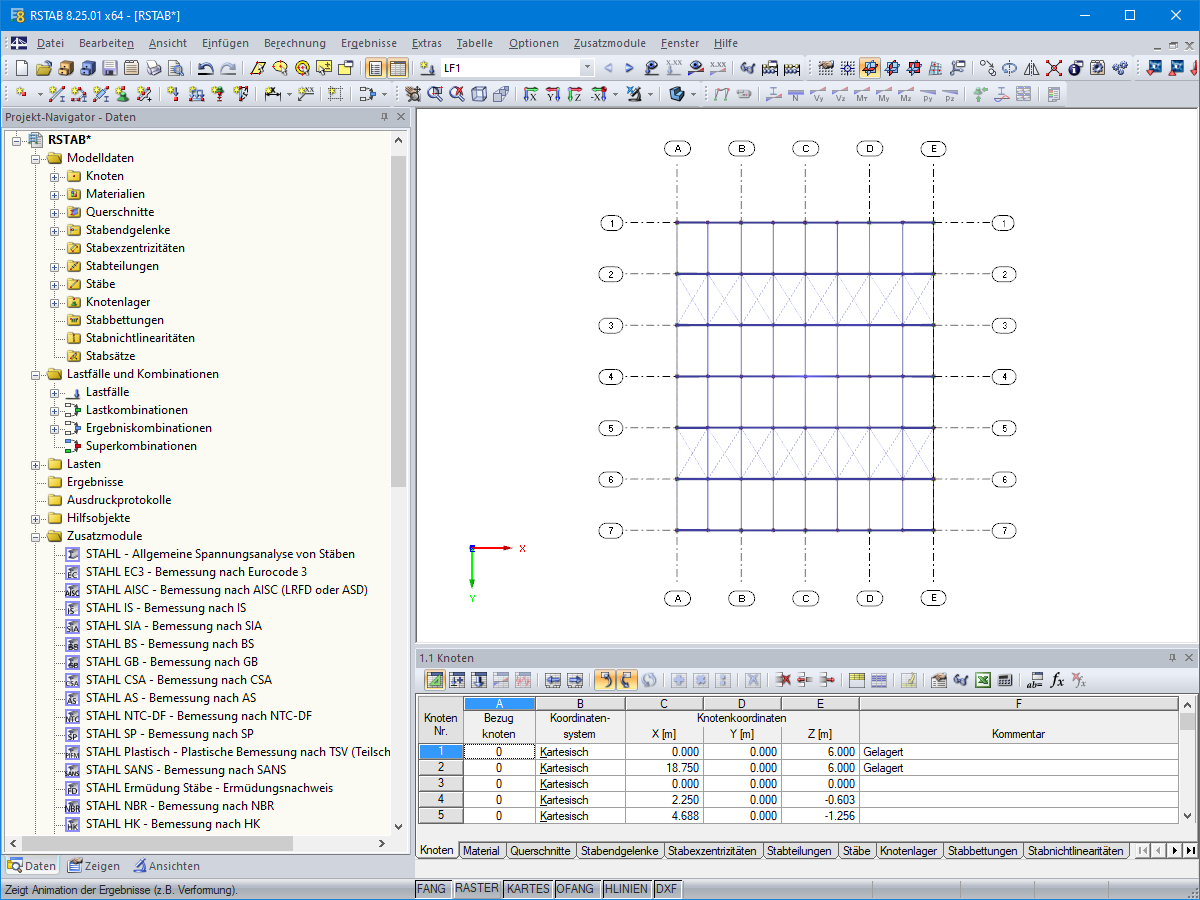Select the Stabsätze tree item
This screenshot has height=900, width=1200.
tap(110, 356)
